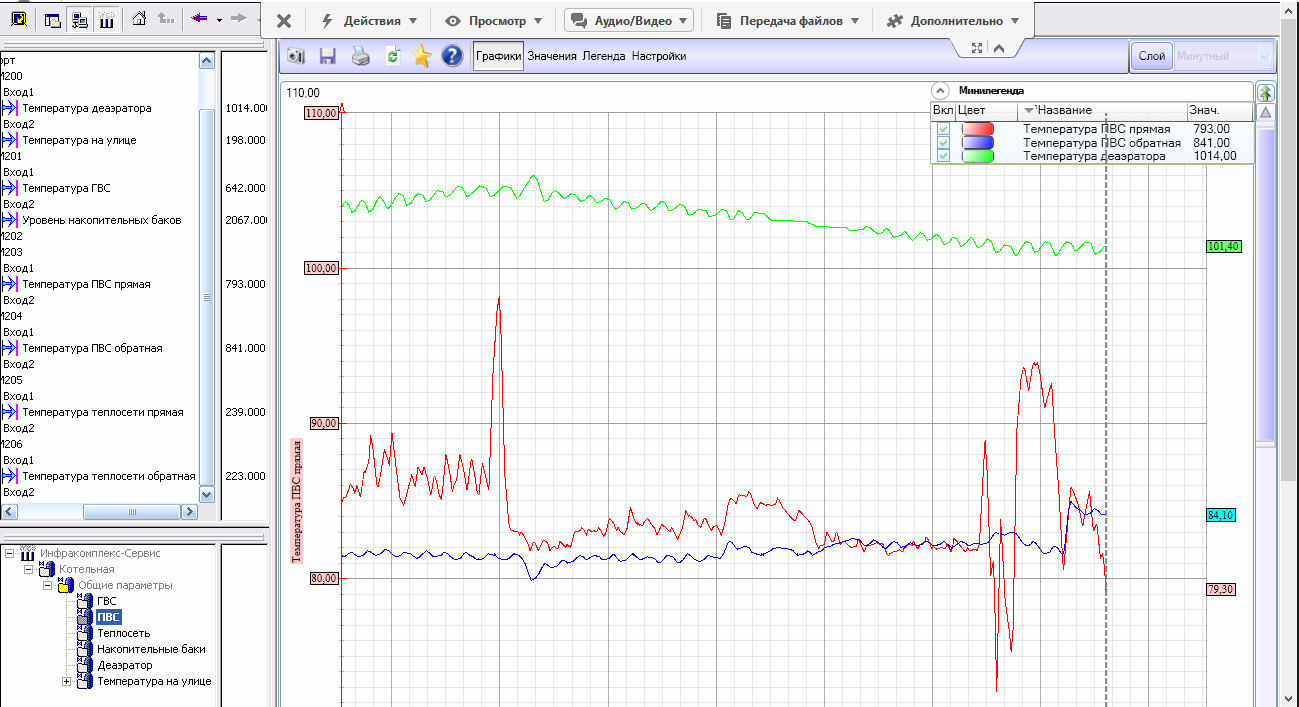
Task: Refresh chart data with the green arrows icon
Action: [x=392, y=57]
